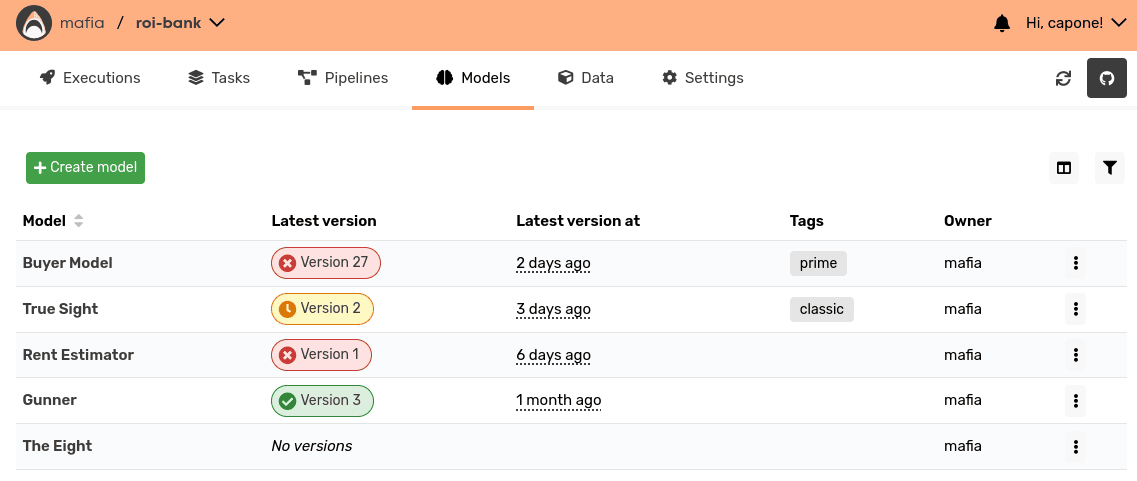Click the refresh icon in navigation bar
The height and width of the screenshot is (481, 1137).
tap(1063, 78)
